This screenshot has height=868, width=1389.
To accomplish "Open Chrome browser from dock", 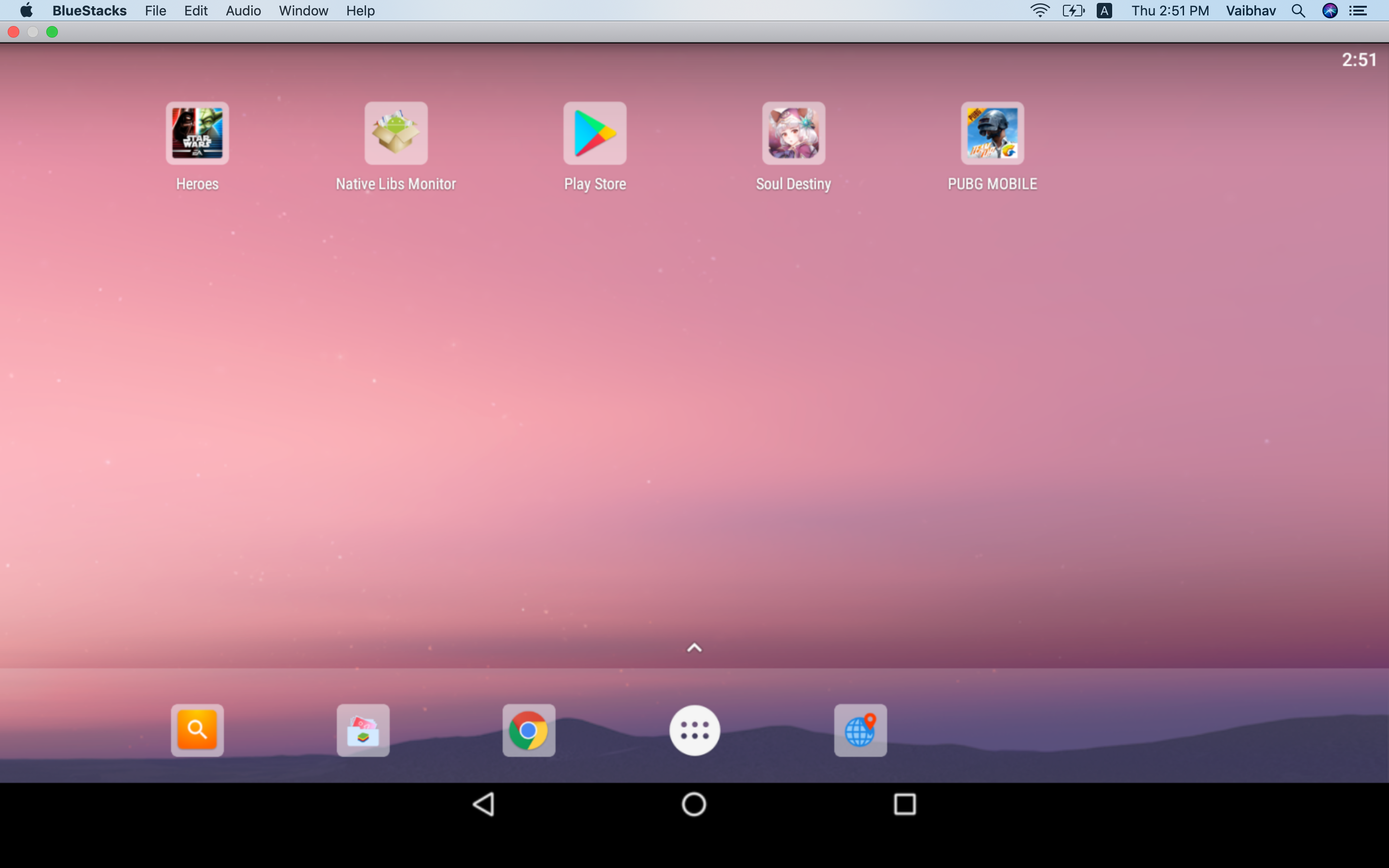I will tap(528, 730).
